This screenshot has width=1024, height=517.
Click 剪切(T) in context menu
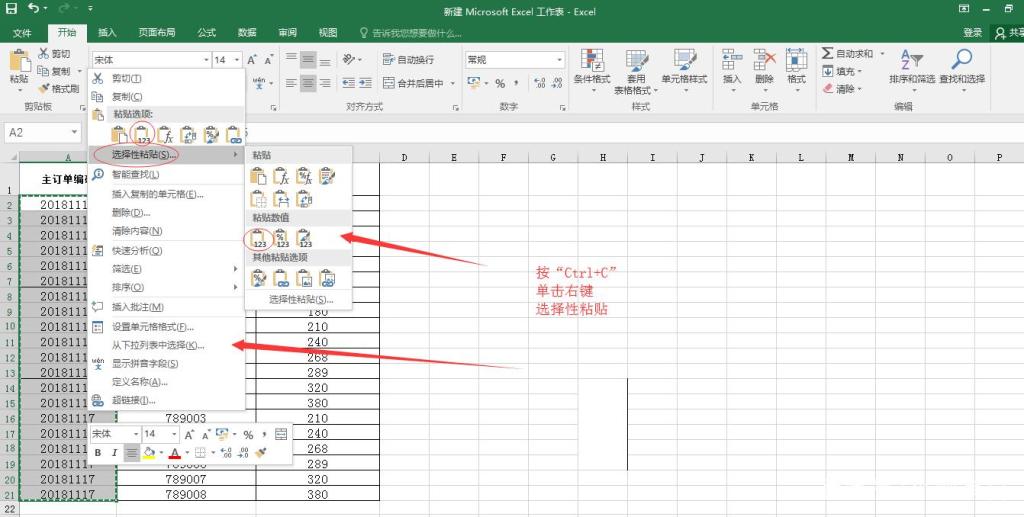pos(166,78)
